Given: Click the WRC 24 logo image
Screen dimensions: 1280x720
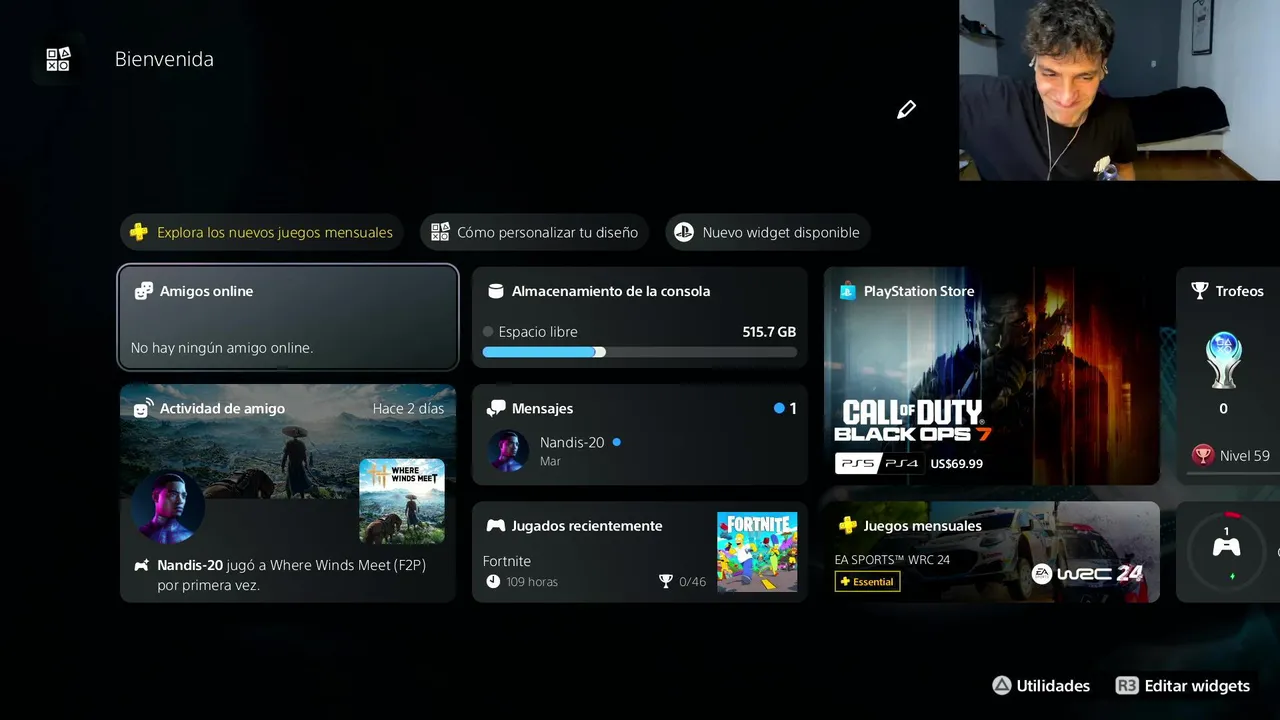Looking at the screenshot, I should point(1087,573).
